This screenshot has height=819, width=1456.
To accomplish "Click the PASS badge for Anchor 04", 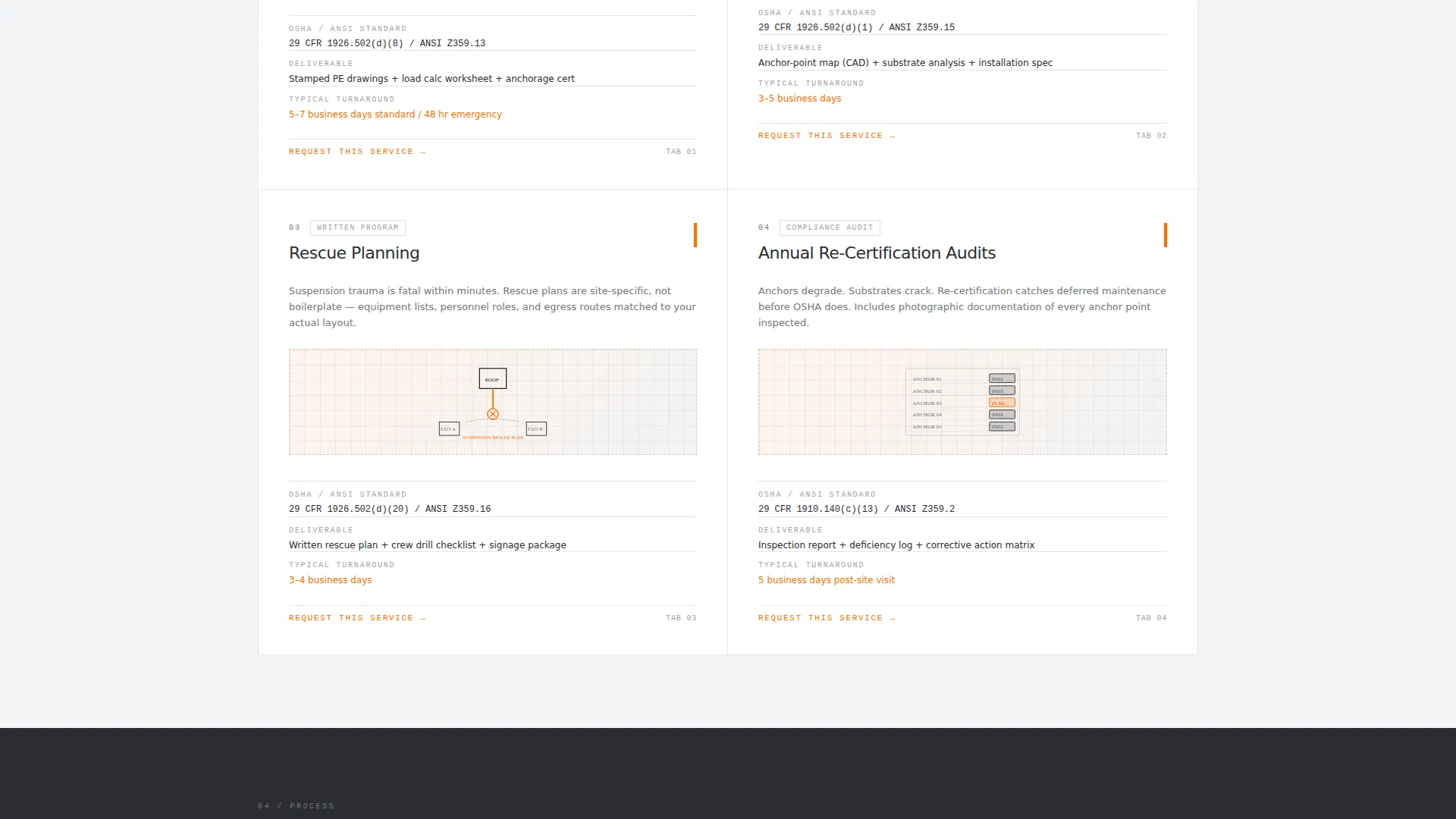I will (1002, 415).
